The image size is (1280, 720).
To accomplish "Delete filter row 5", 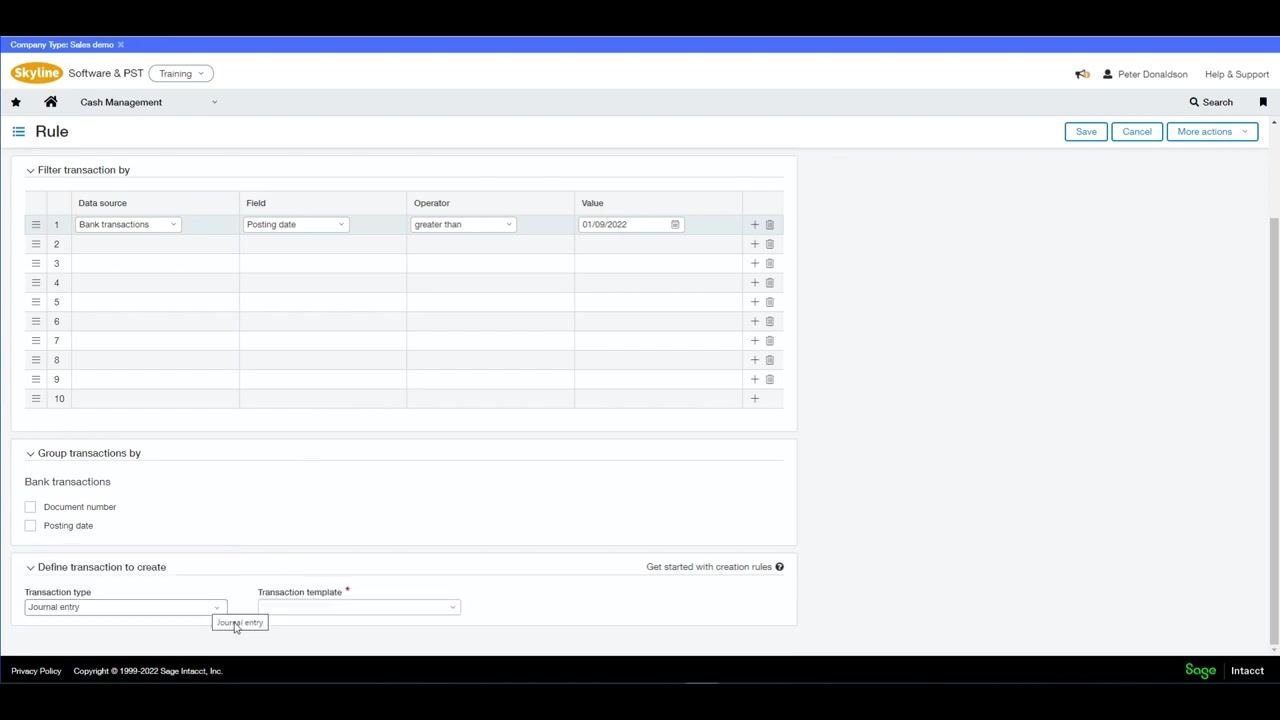I will [x=770, y=302].
